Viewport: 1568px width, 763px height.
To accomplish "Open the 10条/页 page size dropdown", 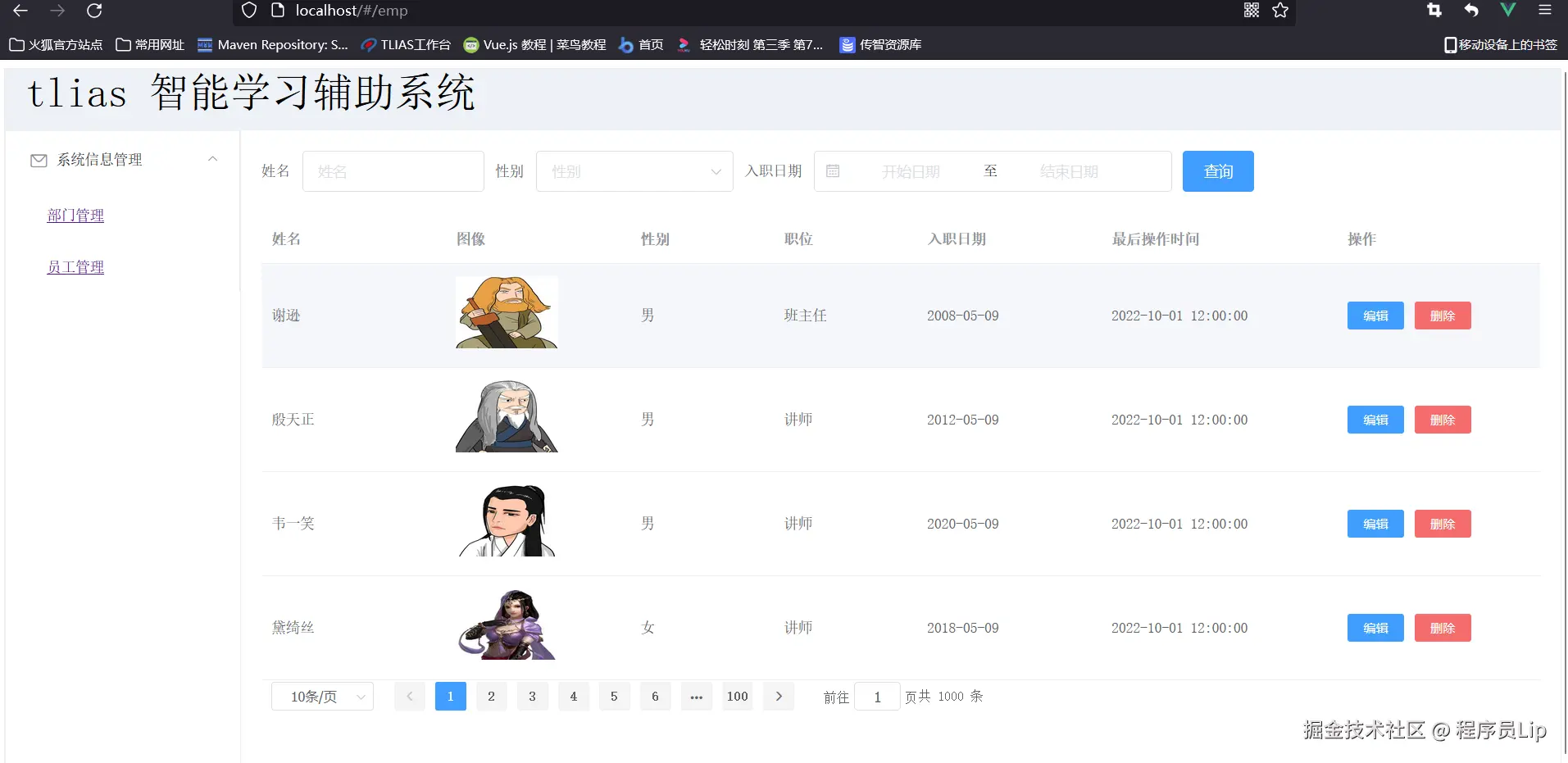I will (x=321, y=696).
